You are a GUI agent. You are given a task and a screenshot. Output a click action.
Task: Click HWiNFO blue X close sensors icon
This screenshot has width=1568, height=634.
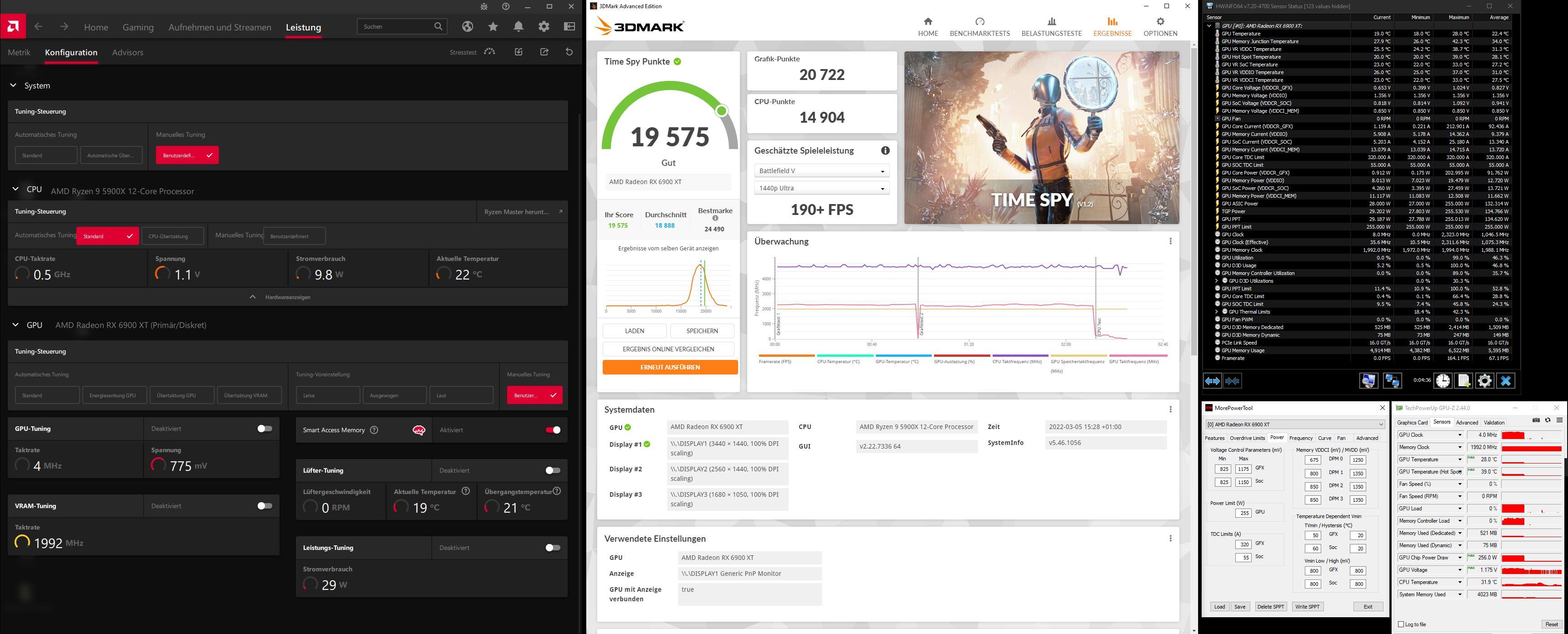(1505, 381)
